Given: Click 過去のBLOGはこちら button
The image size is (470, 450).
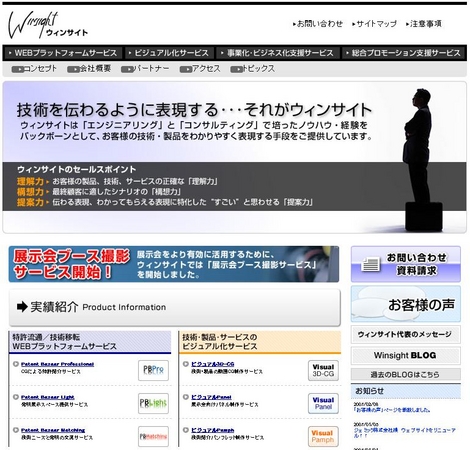Looking at the screenshot, I should (406, 374).
